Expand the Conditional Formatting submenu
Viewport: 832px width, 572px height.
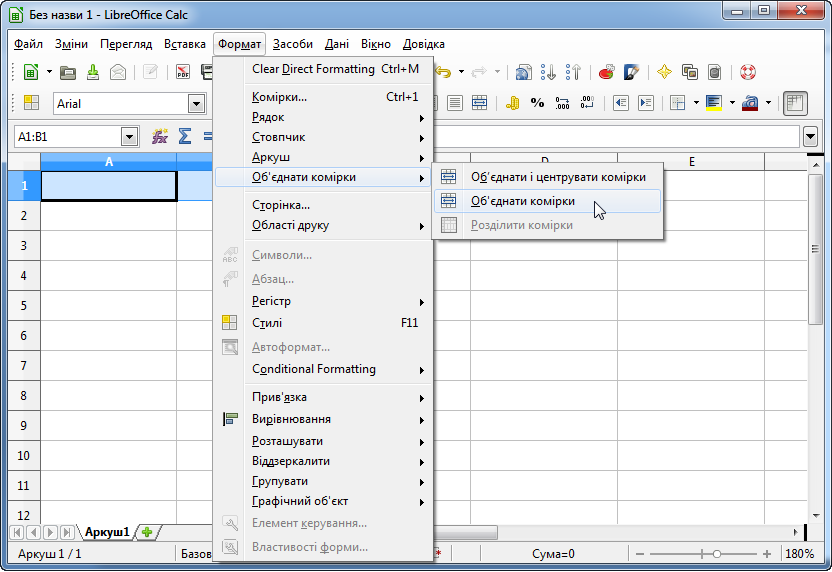324,369
